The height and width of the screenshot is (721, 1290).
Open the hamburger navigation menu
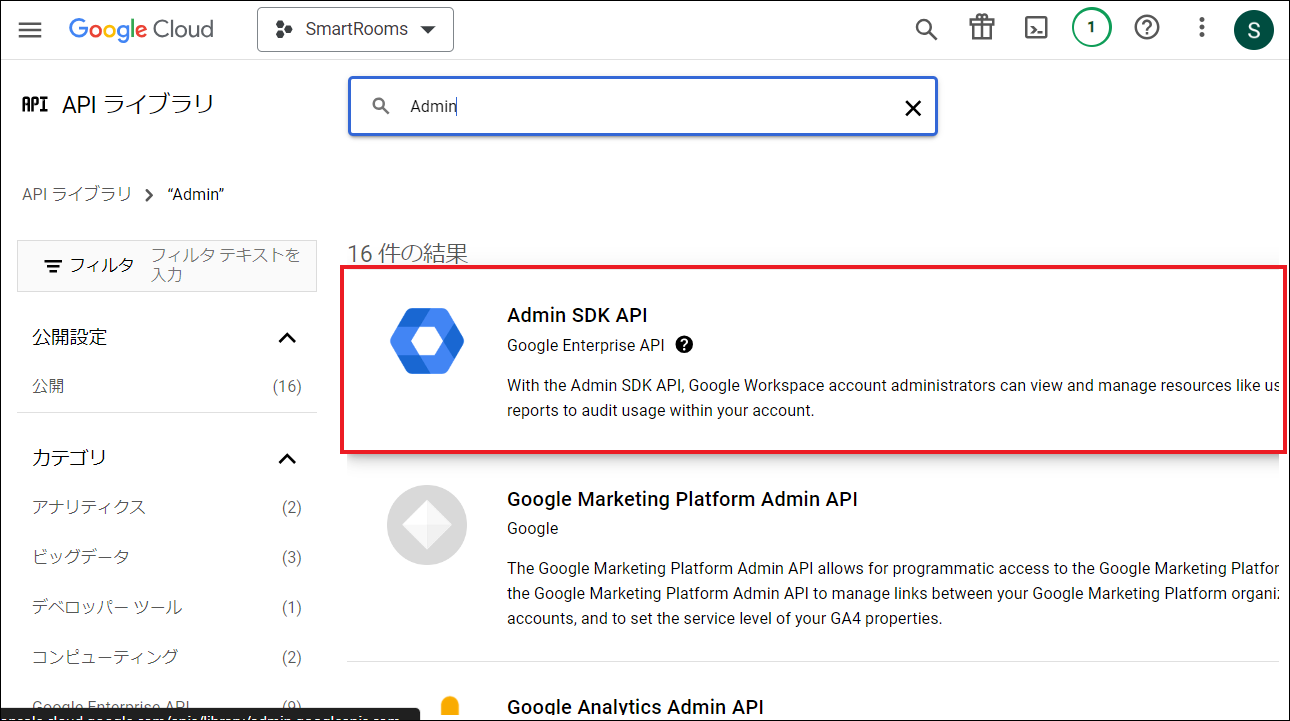[30, 29]
